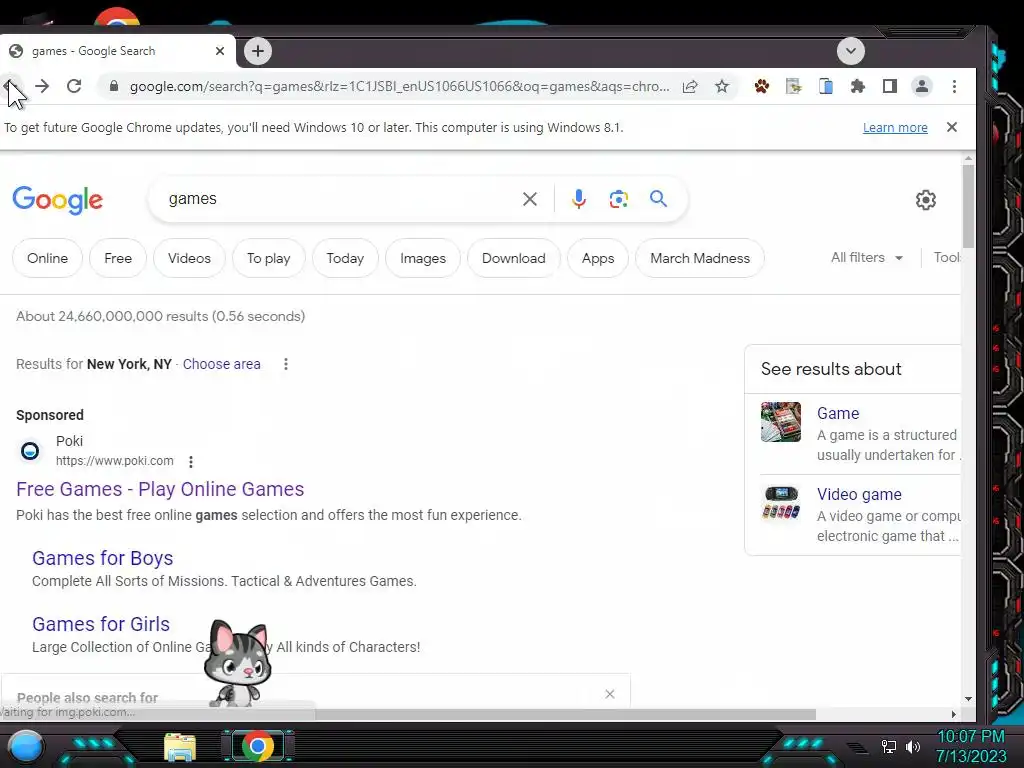Select the Today filter chip
1024x768 pixels.
pos(345,258)
